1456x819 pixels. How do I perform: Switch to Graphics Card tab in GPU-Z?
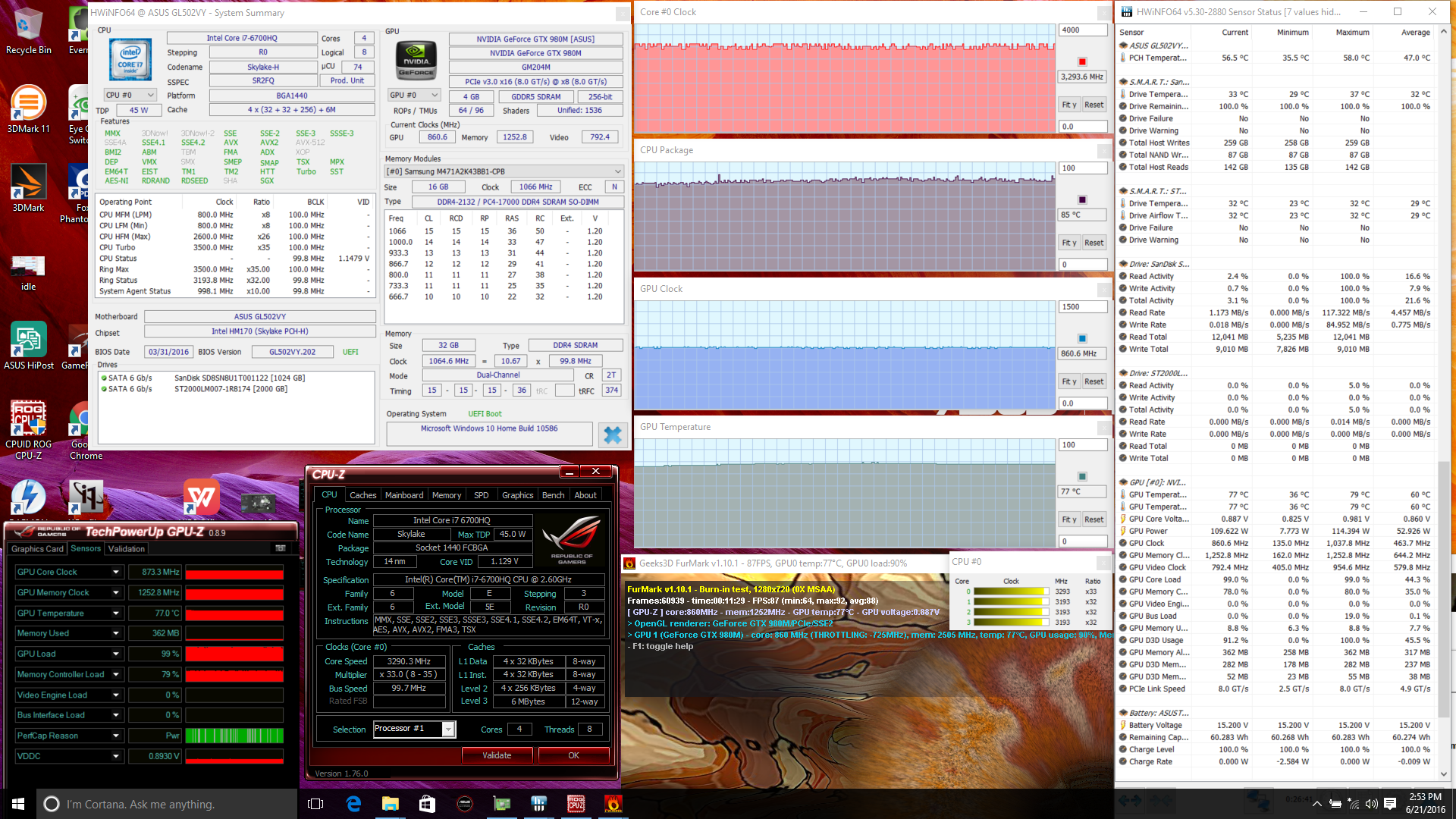click(37, 549)
